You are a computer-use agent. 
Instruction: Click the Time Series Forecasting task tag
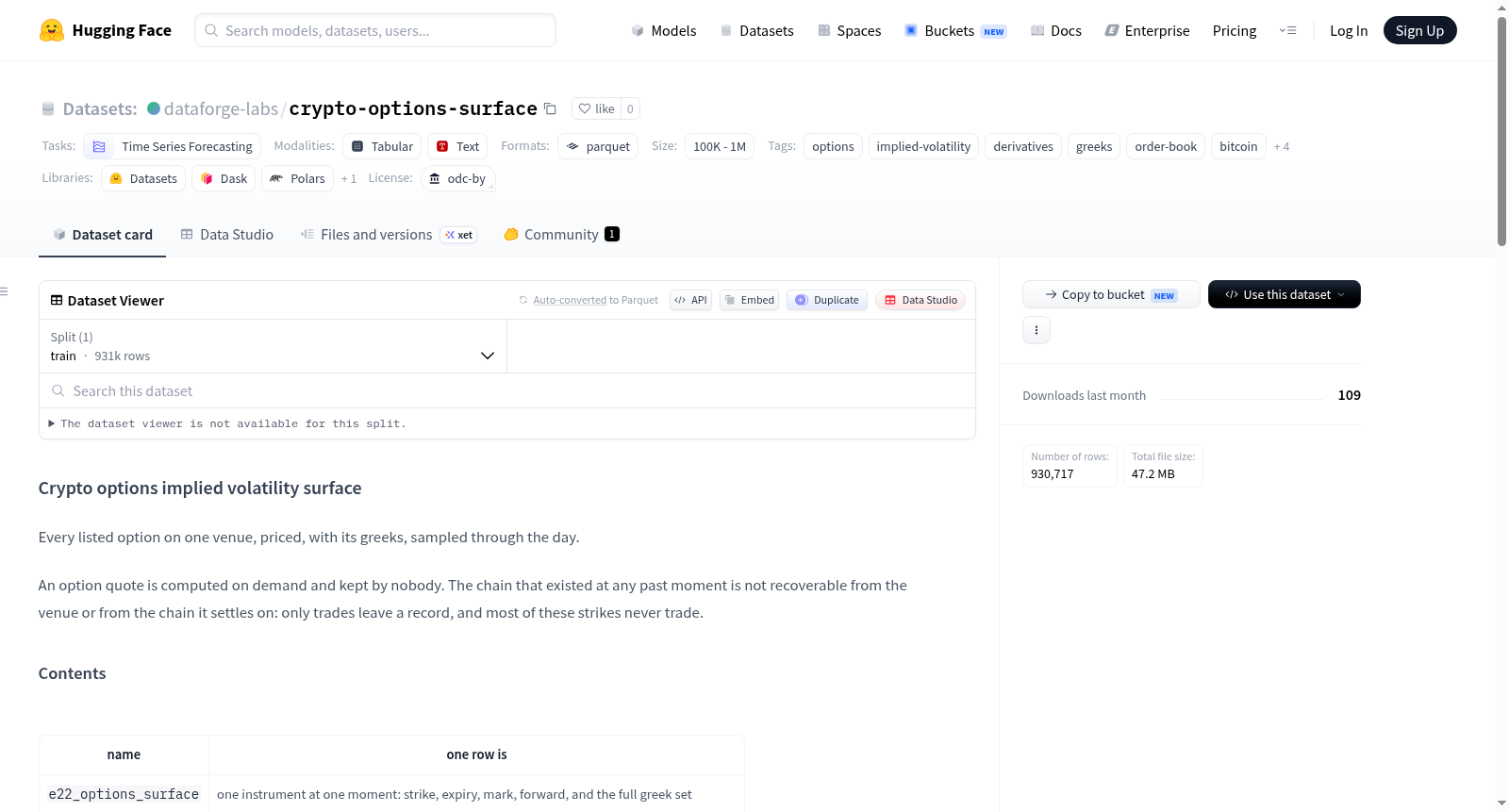[x=172, y=146]
